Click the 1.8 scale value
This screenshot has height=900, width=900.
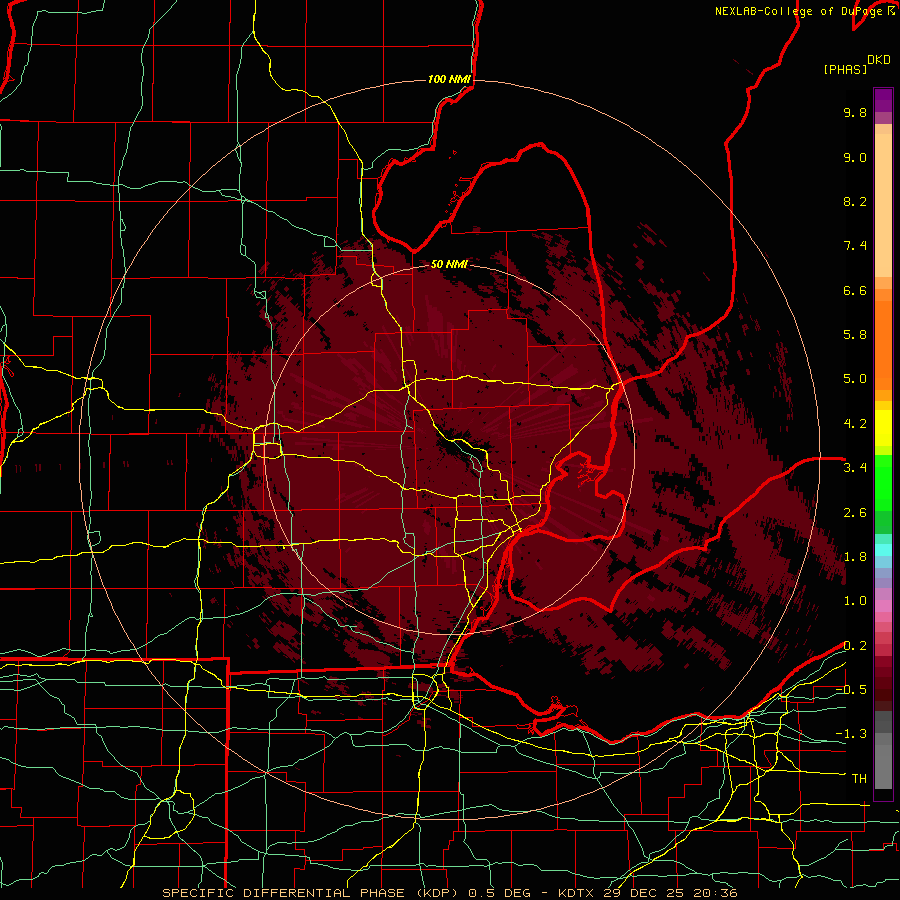[855, 557]
